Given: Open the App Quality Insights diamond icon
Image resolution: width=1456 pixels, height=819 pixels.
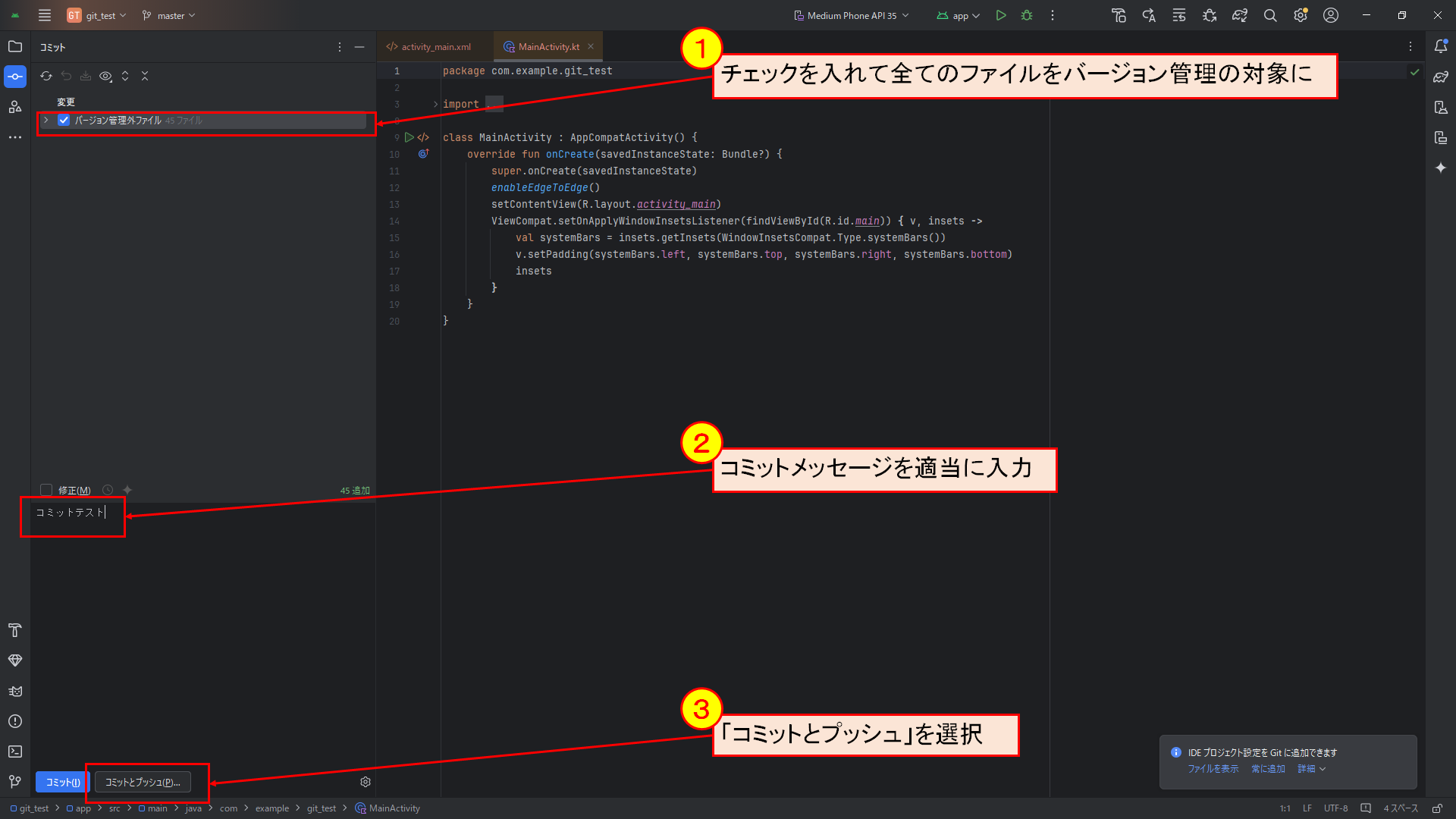Looking at the screenshot, I should [x=14, y=661].
